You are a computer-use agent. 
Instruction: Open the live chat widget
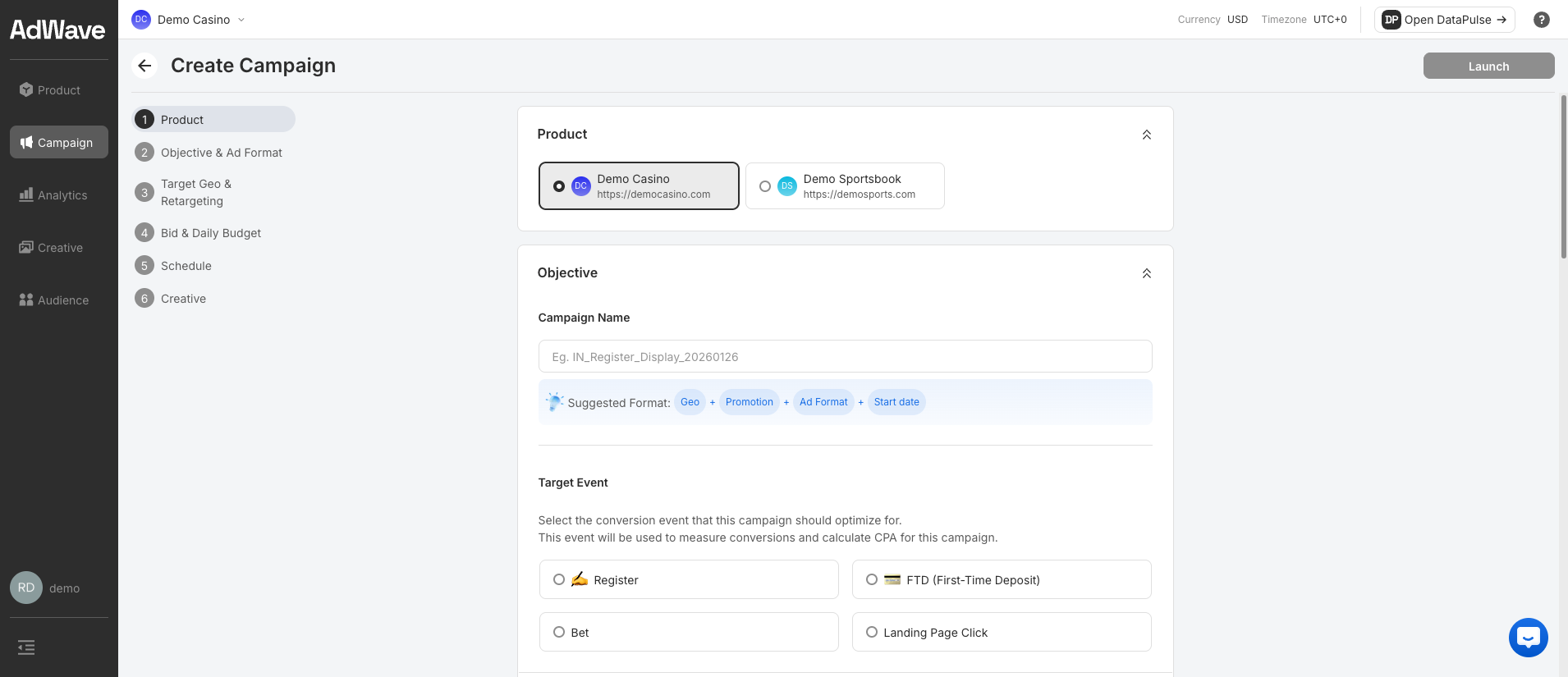coord(1529,638)
